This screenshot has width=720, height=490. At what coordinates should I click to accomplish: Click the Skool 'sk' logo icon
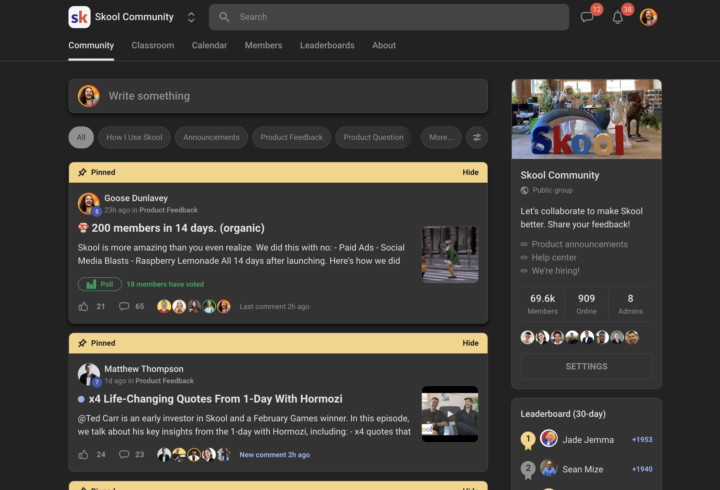point(79,17)
